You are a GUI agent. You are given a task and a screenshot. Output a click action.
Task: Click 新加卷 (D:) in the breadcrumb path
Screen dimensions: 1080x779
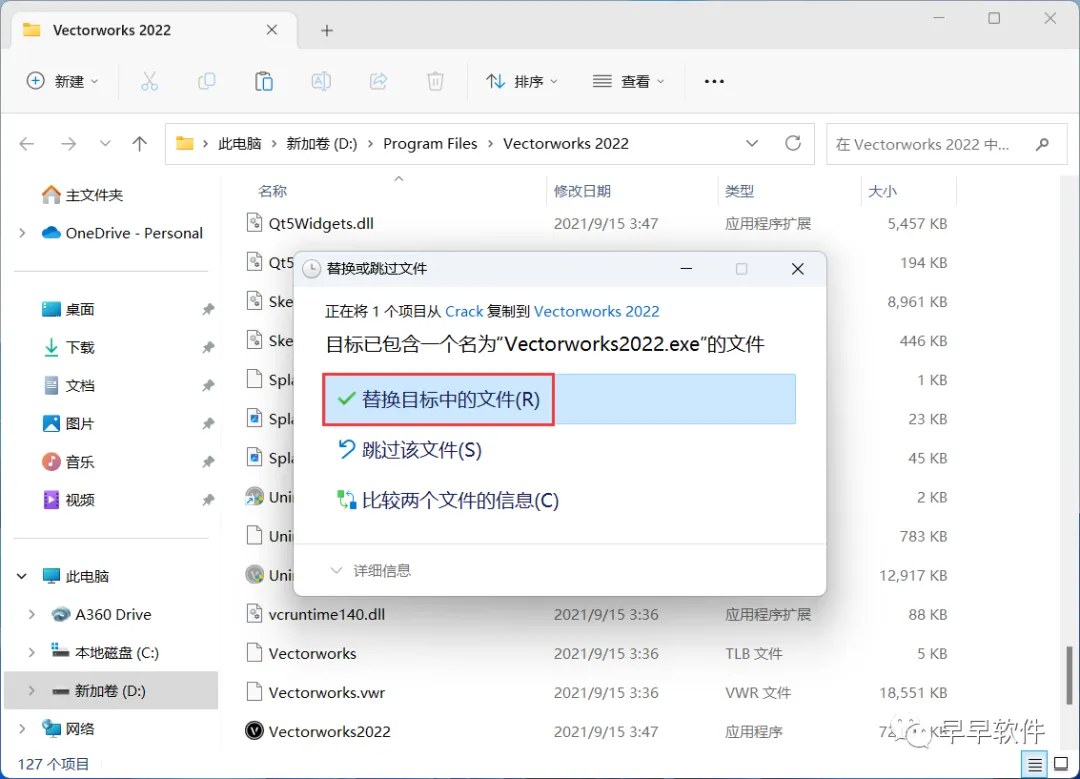tap(322, 143)
